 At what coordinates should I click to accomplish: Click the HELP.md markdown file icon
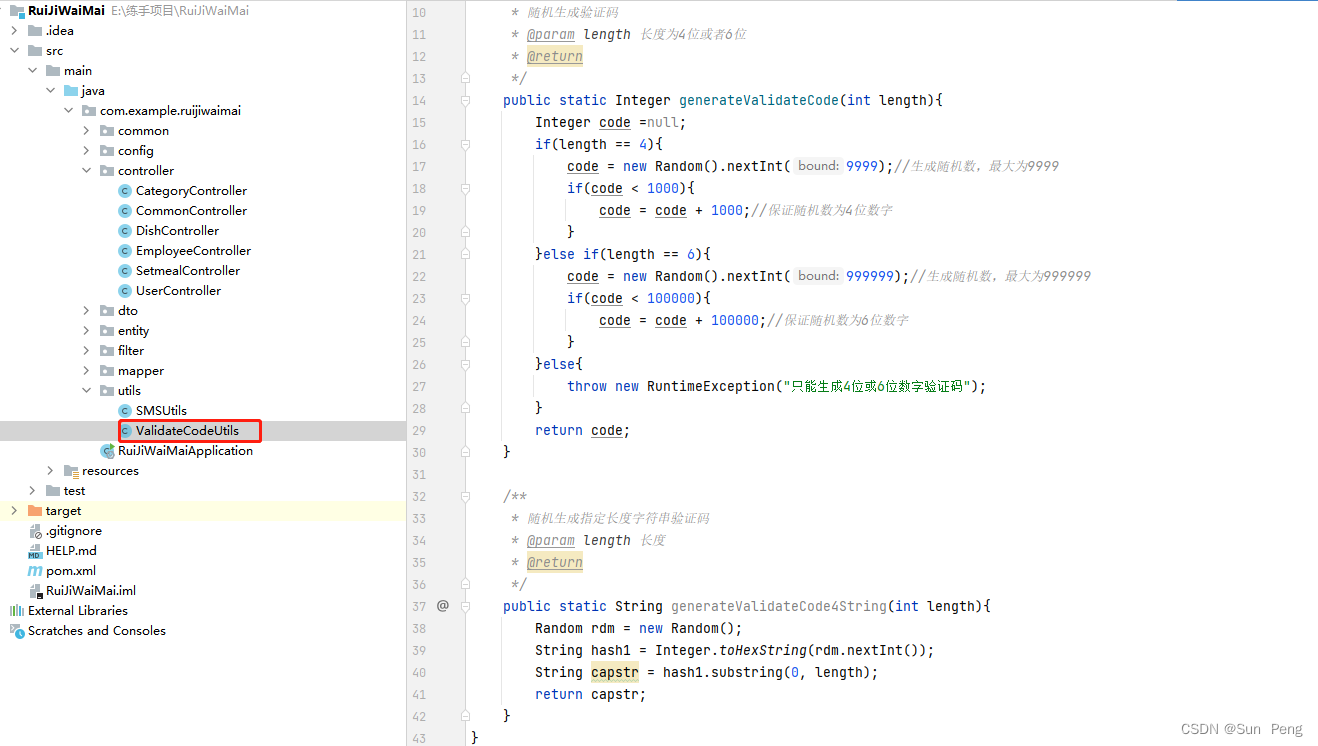(x=35, y=551)
